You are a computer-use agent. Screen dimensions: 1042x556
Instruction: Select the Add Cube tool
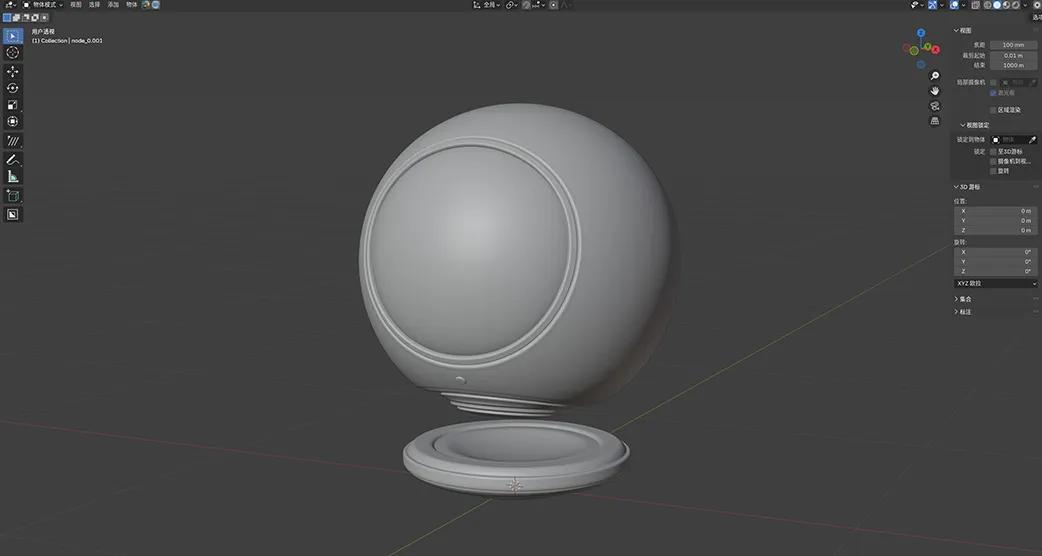click(13, 195)
